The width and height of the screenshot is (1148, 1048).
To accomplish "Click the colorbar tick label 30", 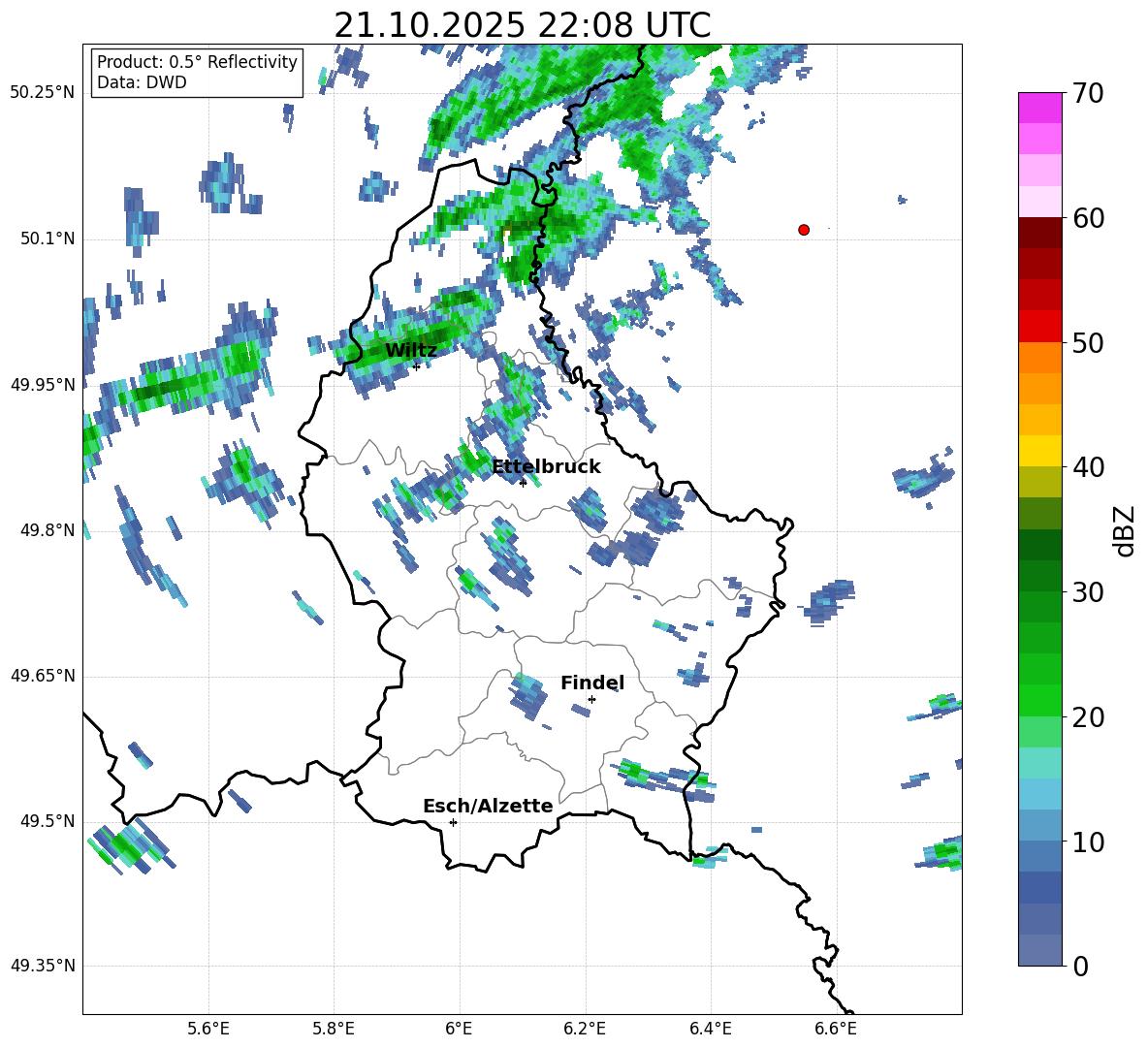I will click(x=1089, y=592).
